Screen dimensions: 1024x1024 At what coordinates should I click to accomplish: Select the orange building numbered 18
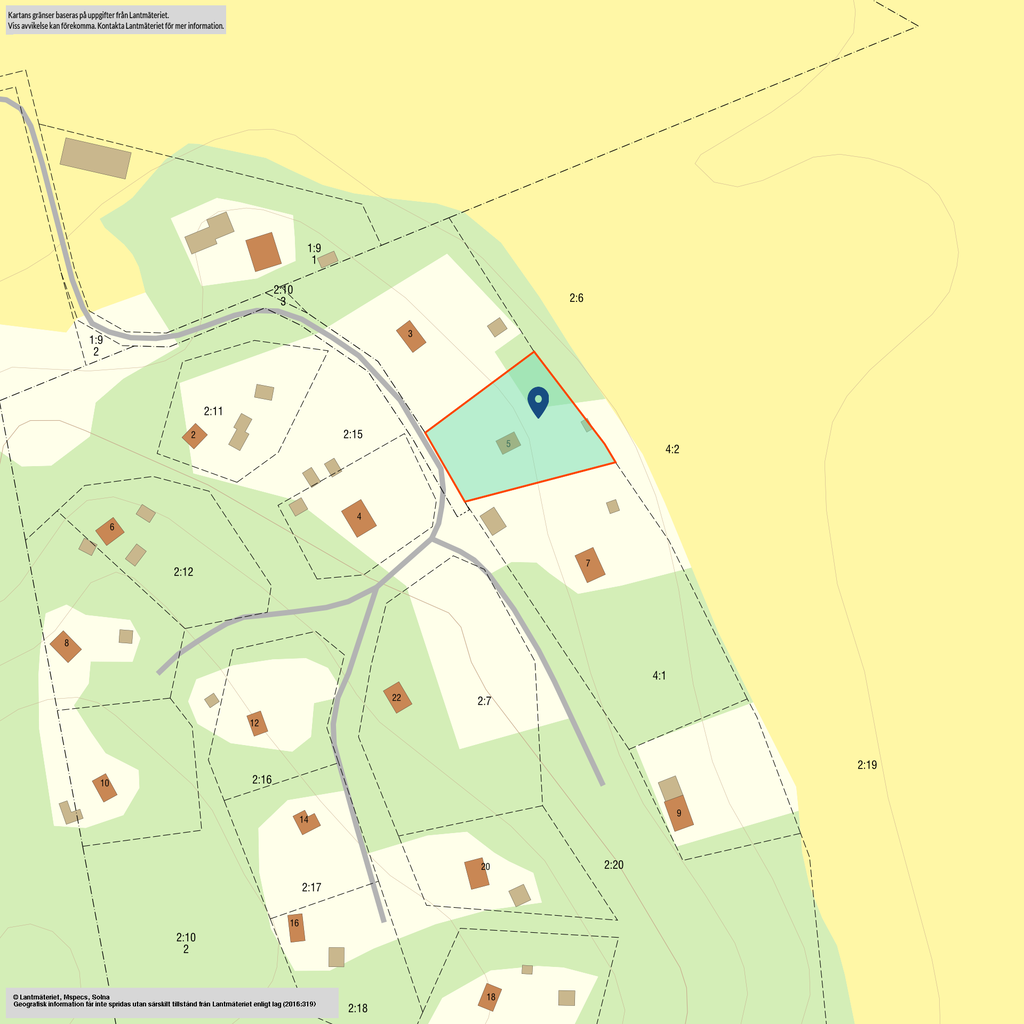point(490,997)
